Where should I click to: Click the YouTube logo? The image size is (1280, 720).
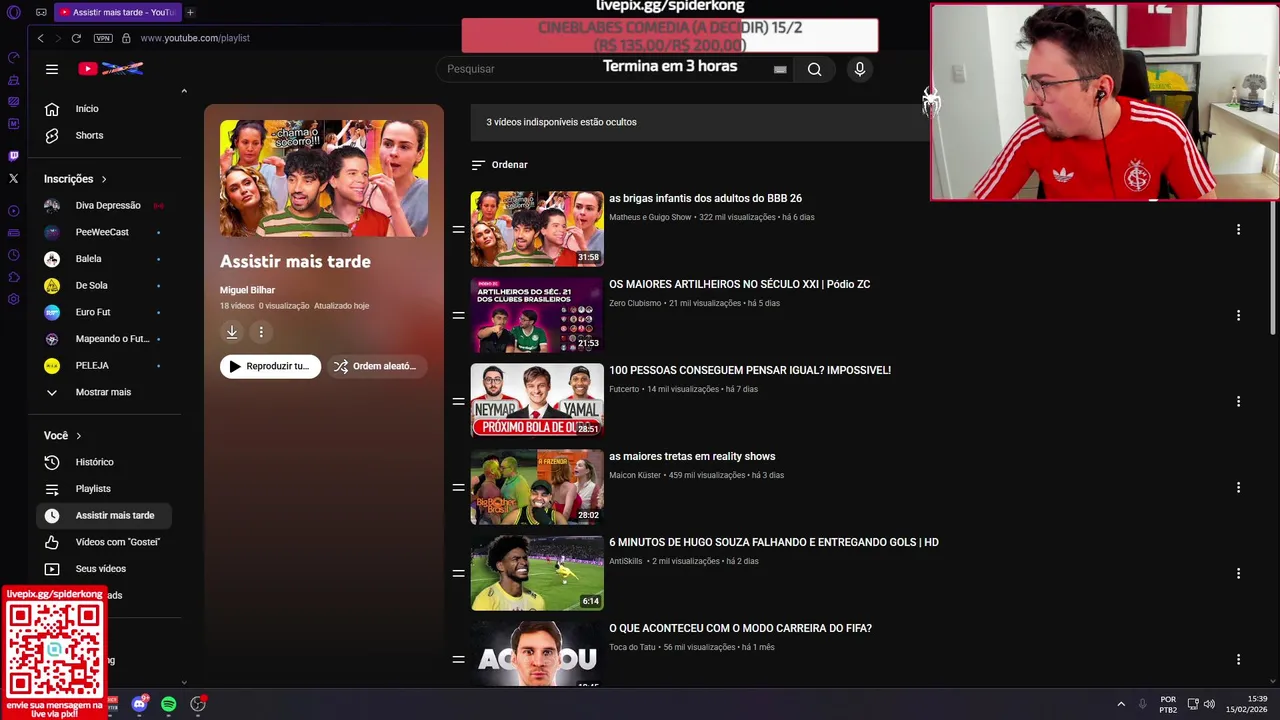(x=111, y=69)
